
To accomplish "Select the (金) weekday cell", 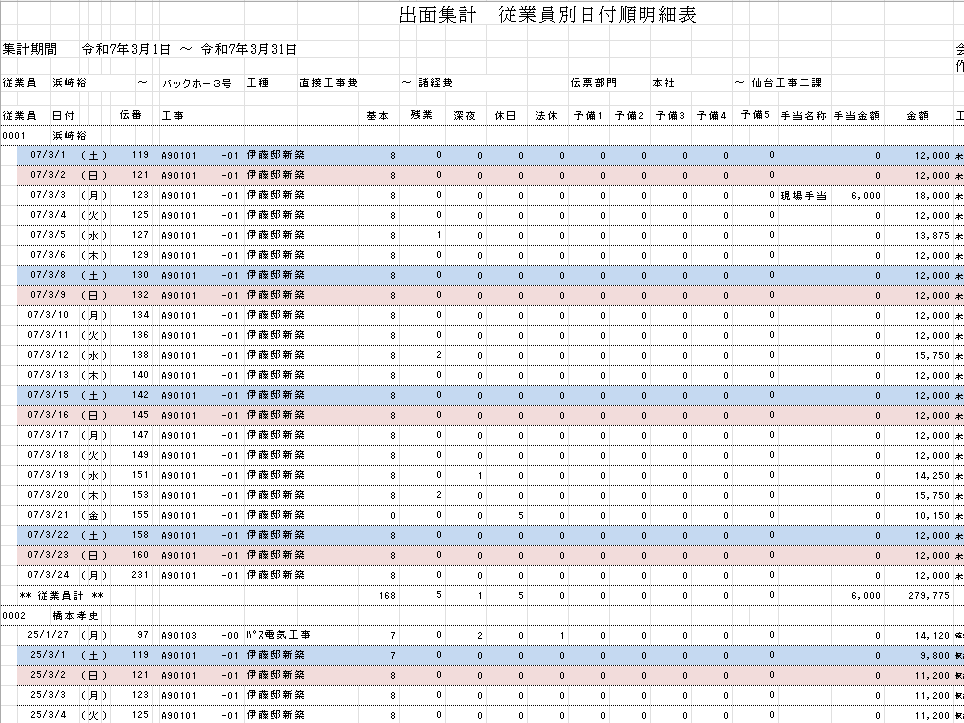I will click(x=94, y=515).
